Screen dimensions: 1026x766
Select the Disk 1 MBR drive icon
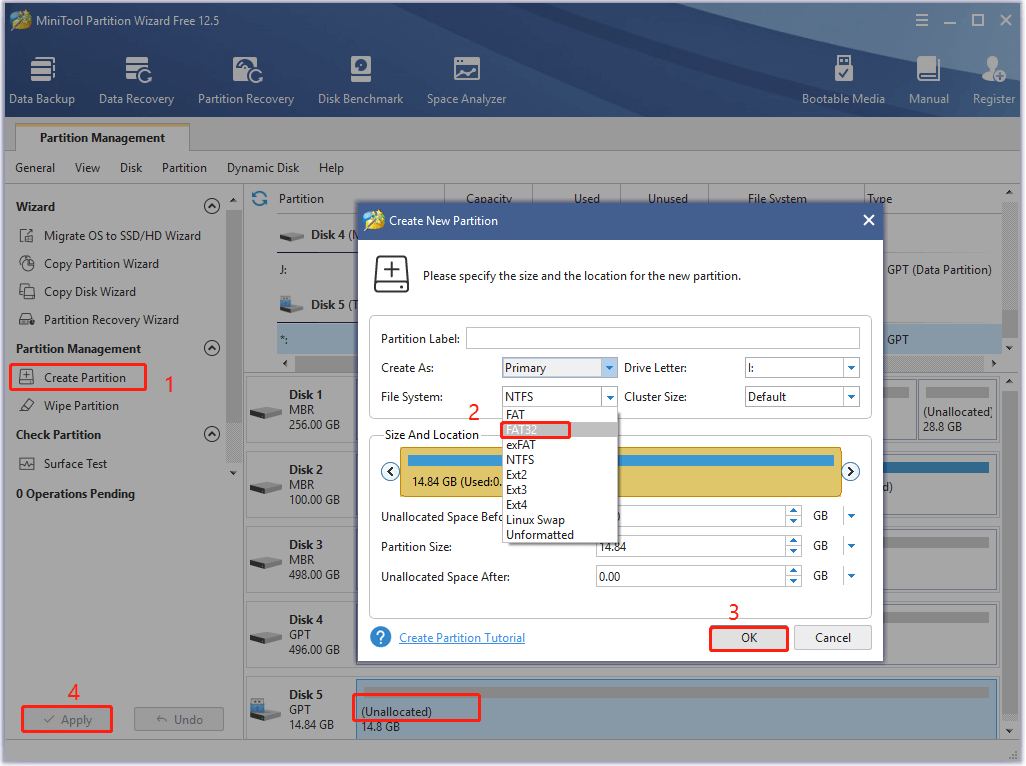[x=266, y=413]
